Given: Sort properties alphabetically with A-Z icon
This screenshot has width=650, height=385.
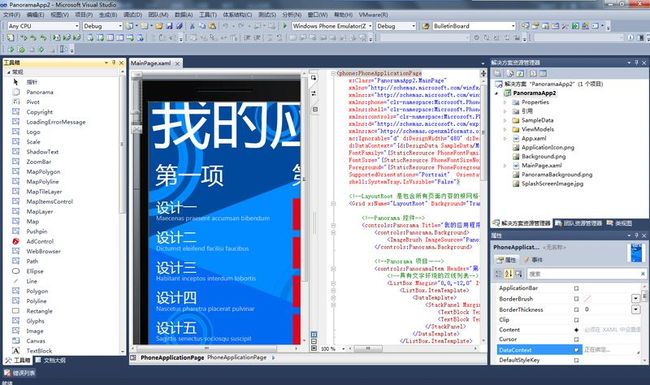Looking at the screenshot, I should [x=509, y=274].
